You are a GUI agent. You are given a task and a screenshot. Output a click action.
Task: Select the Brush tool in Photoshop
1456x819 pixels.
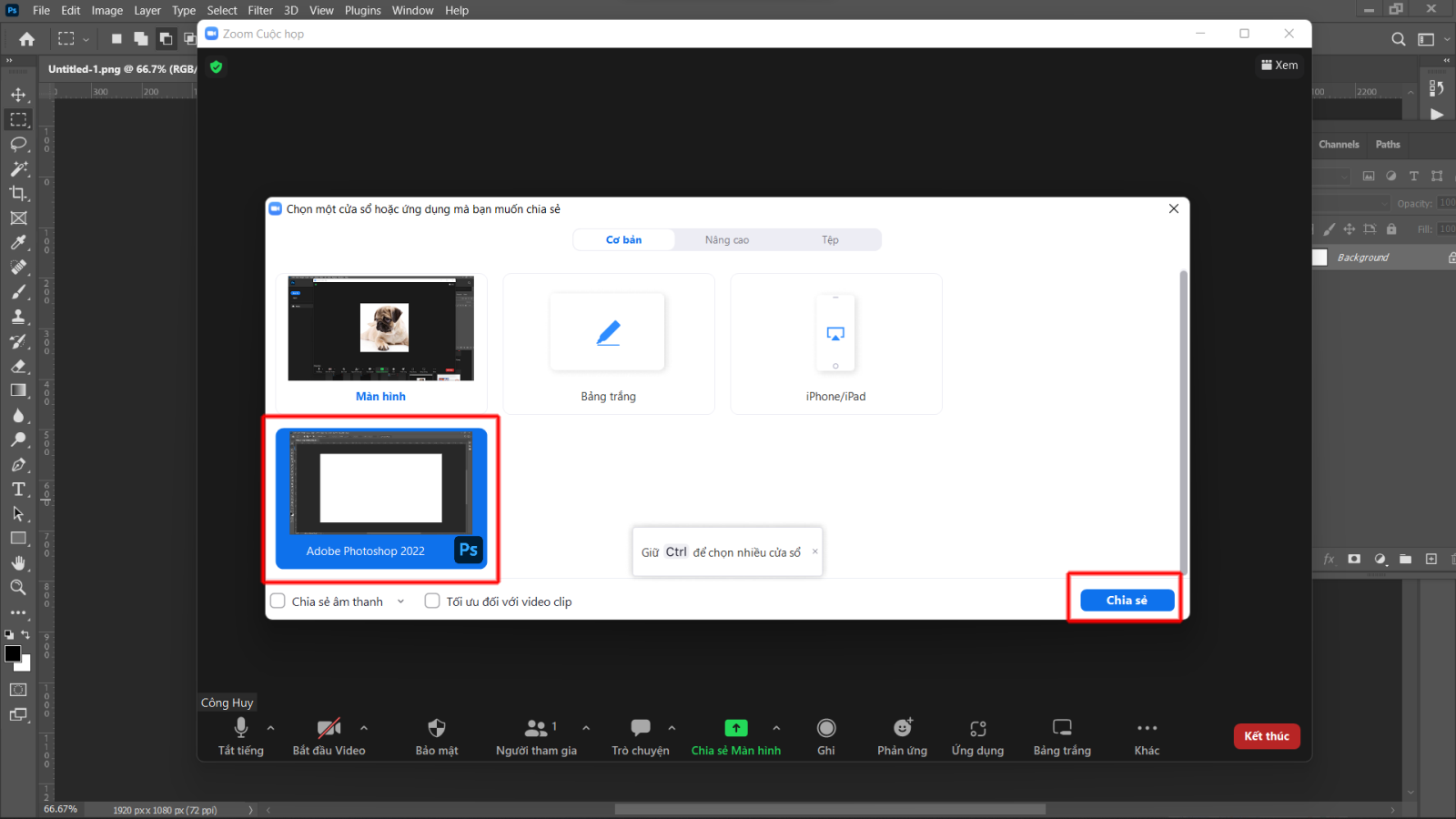tap(17, 292)
